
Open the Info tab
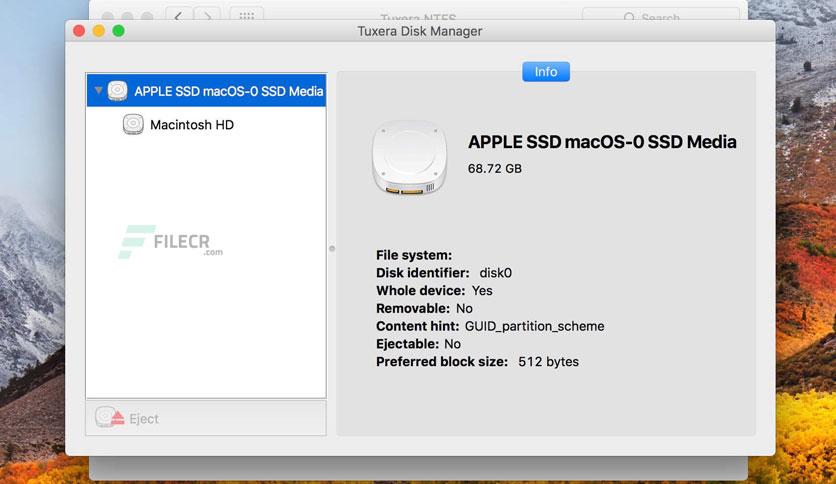click(545, 71)
